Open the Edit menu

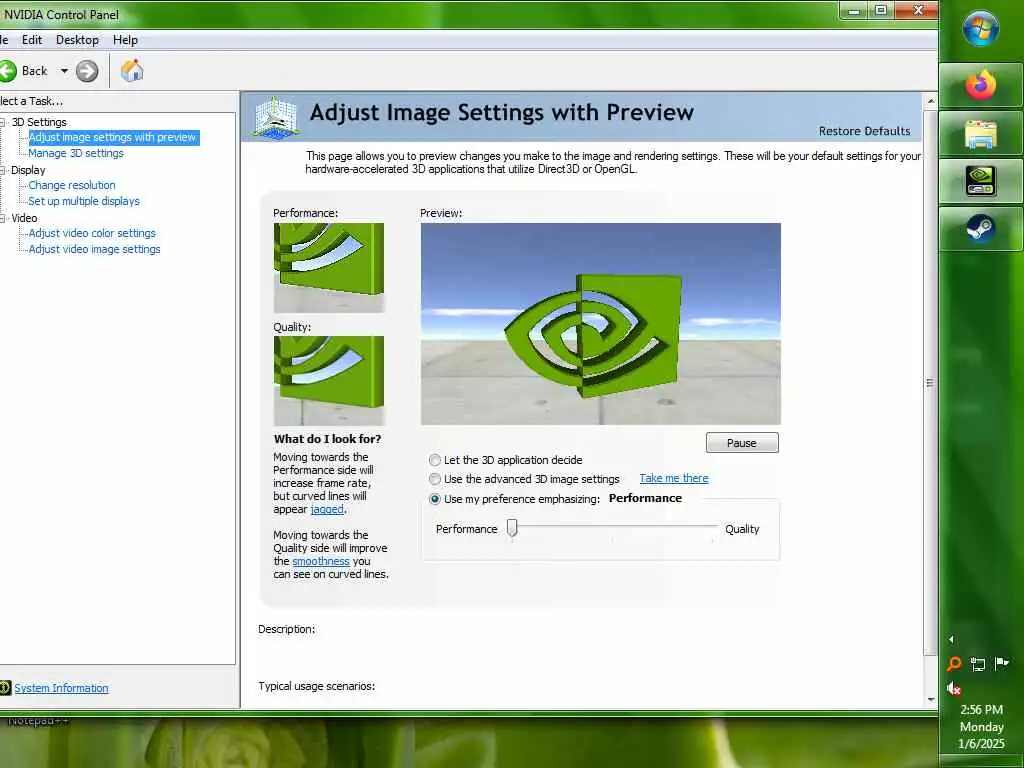pos(31,40)
